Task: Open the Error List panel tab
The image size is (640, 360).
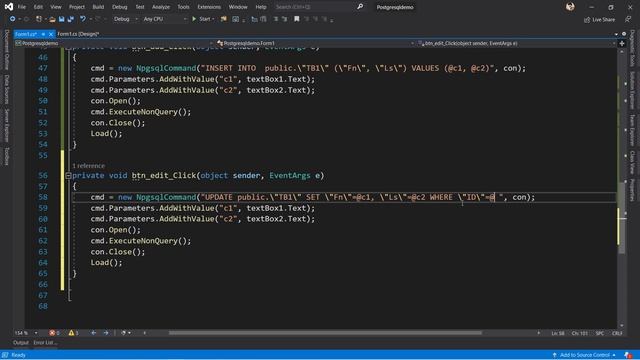Action: tap(45, 343)
